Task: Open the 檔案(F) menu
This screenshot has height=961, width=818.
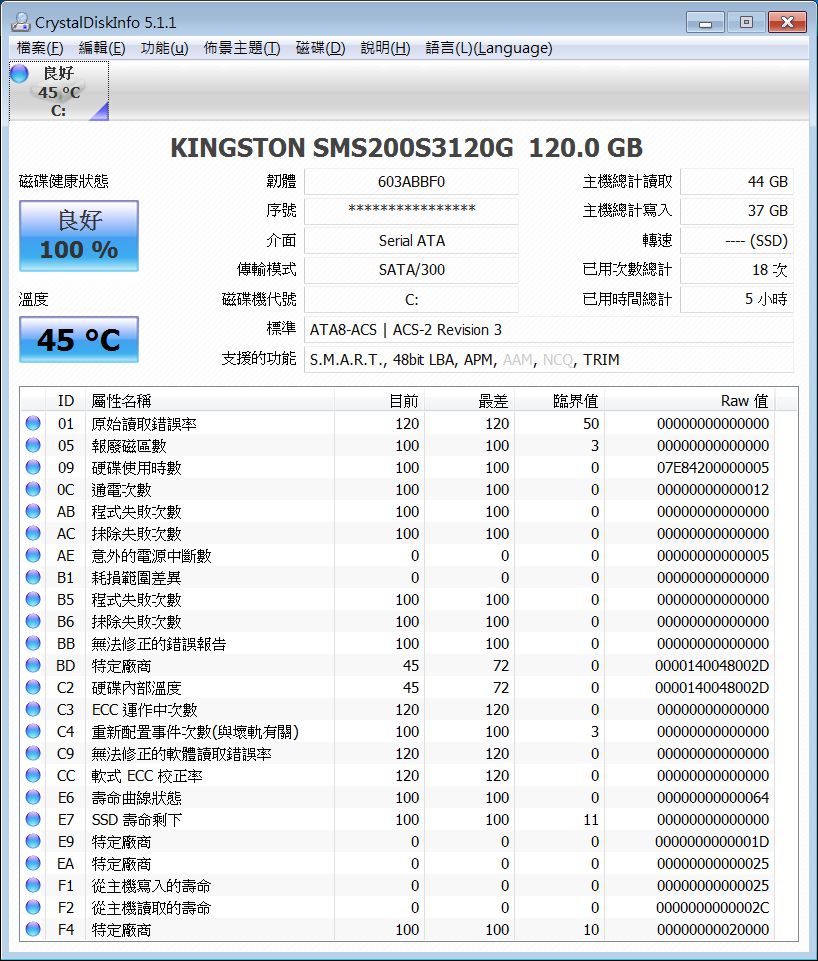Action: [40, 48]
